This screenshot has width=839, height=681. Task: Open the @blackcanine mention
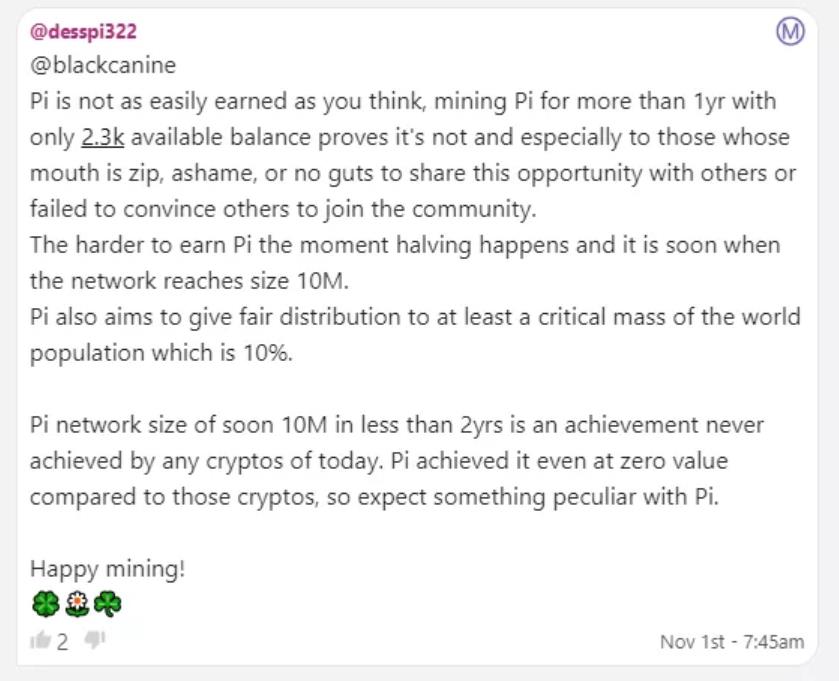pos(103,65)
